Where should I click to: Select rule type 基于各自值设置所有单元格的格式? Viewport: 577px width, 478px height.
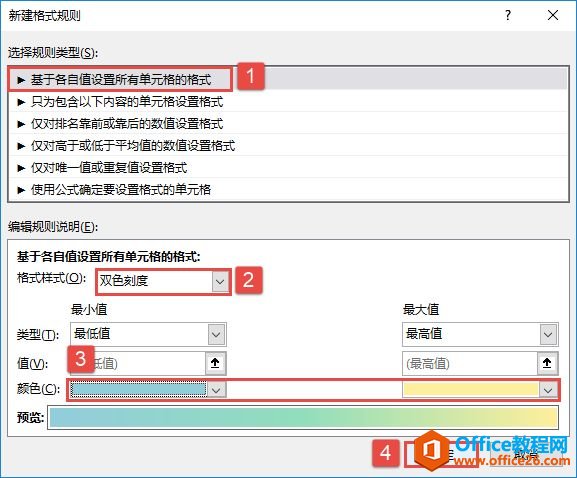[288, 79]
